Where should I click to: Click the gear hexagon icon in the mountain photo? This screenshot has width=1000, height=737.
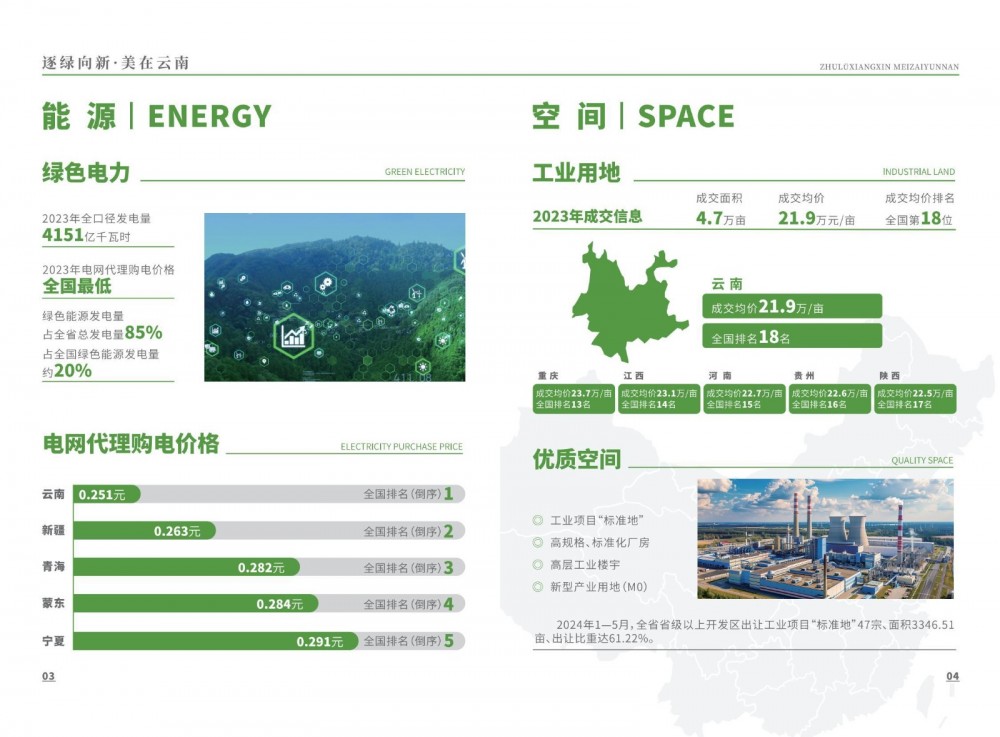coord(326,284)
